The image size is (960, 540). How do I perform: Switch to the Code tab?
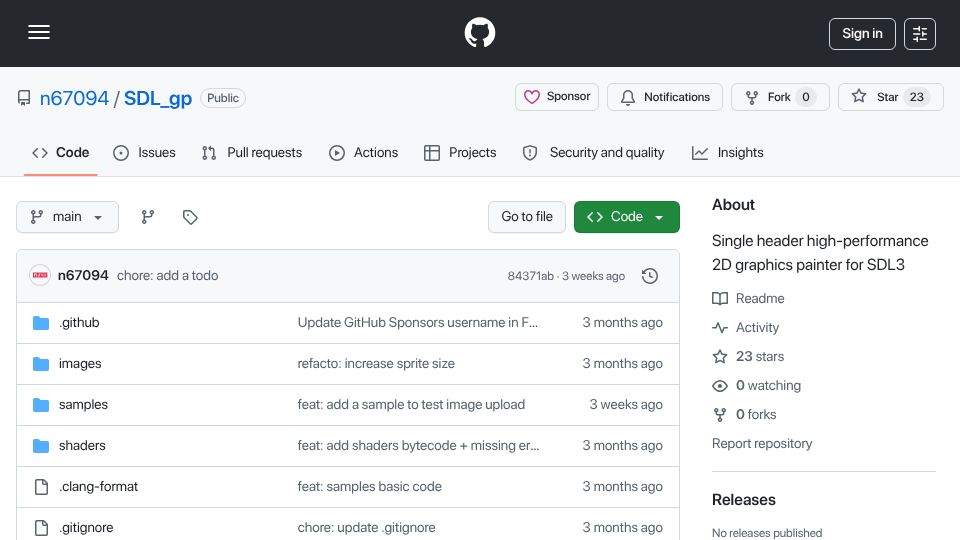[61, 152]
